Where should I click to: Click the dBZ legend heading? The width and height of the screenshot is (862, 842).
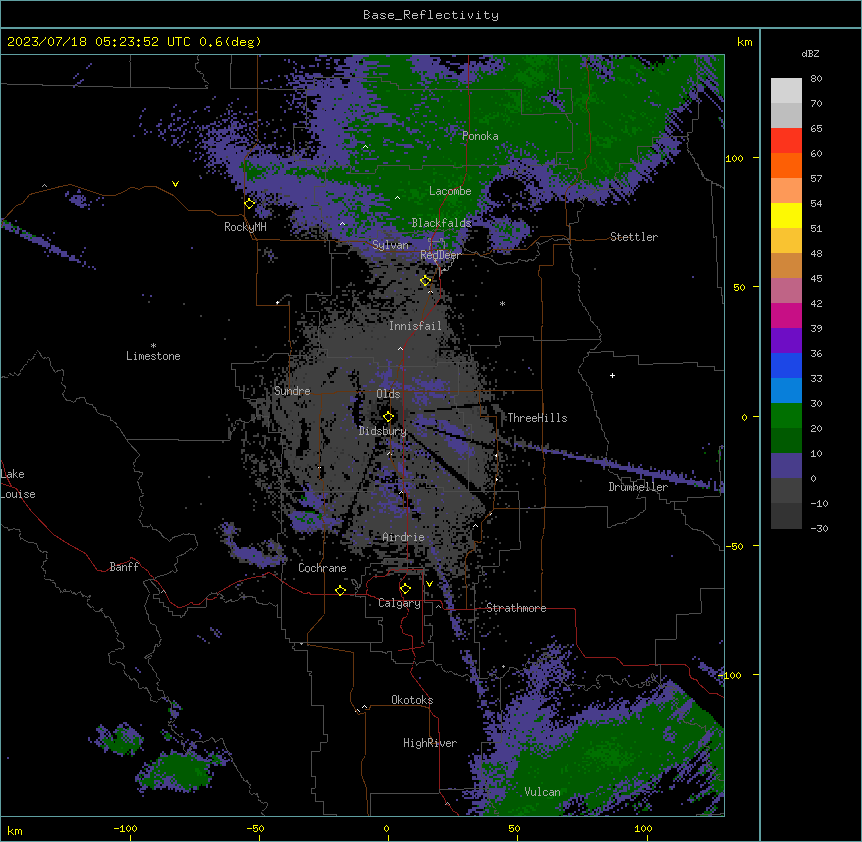pos(810,54)
